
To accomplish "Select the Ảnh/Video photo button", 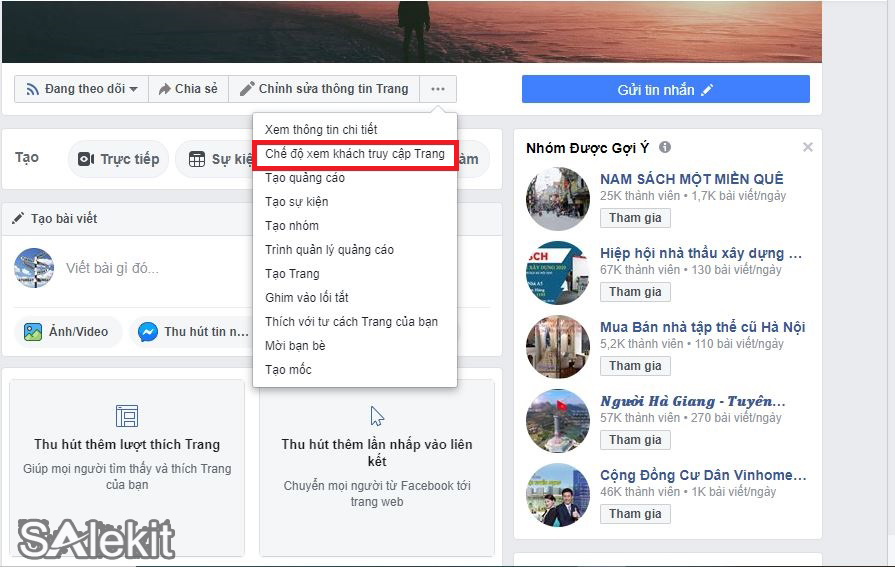I will point(67,332).
